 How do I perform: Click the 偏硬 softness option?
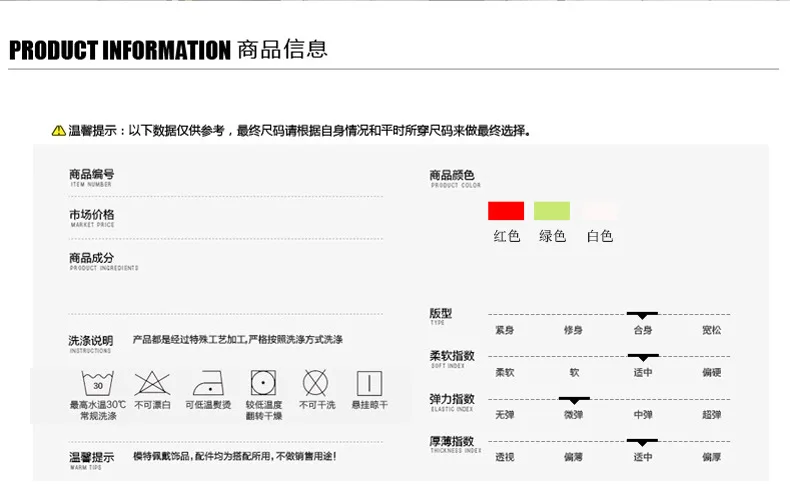click(x=712, y=372)
